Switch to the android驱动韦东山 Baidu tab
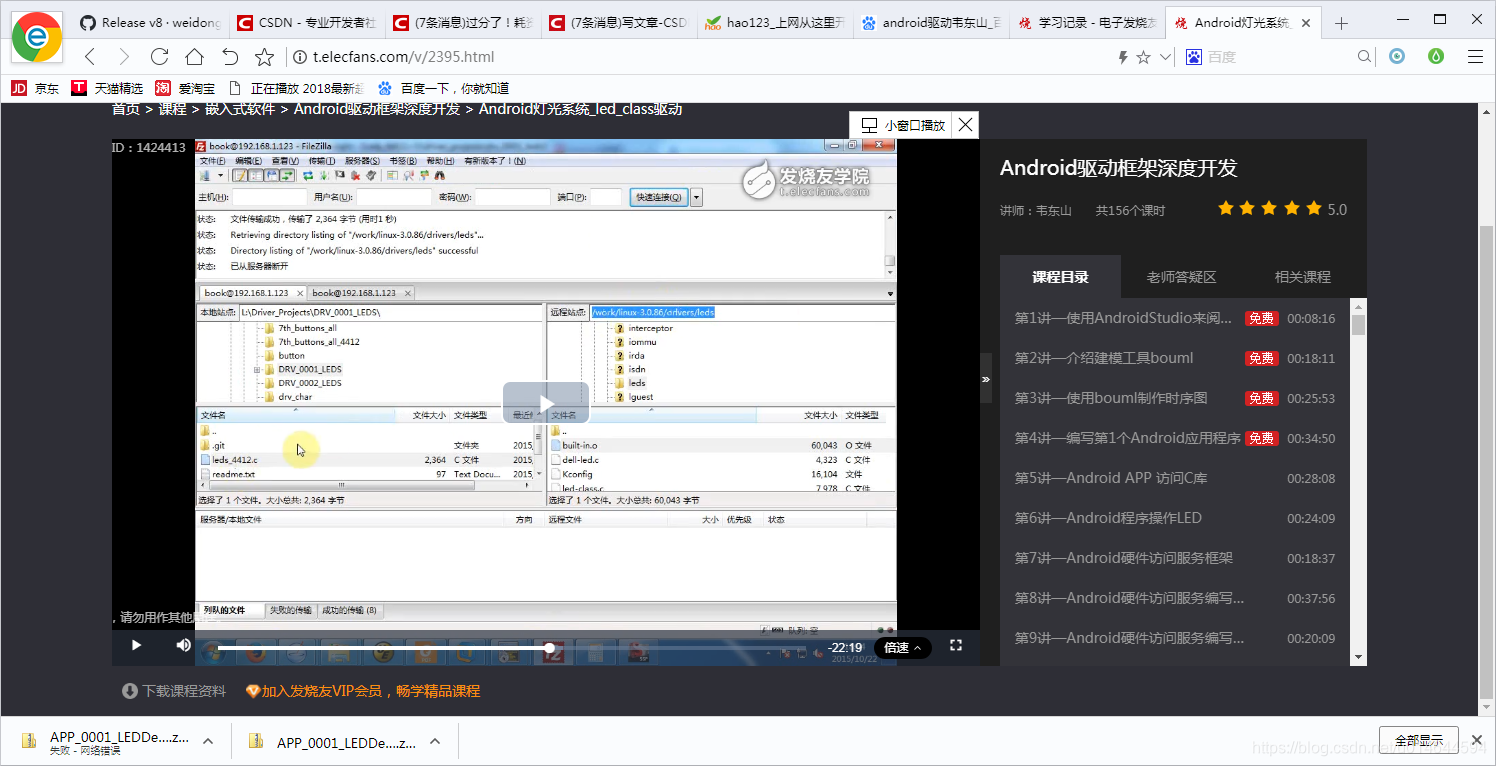The height and width of the screenshot is (766, 1496). point(931,23)
